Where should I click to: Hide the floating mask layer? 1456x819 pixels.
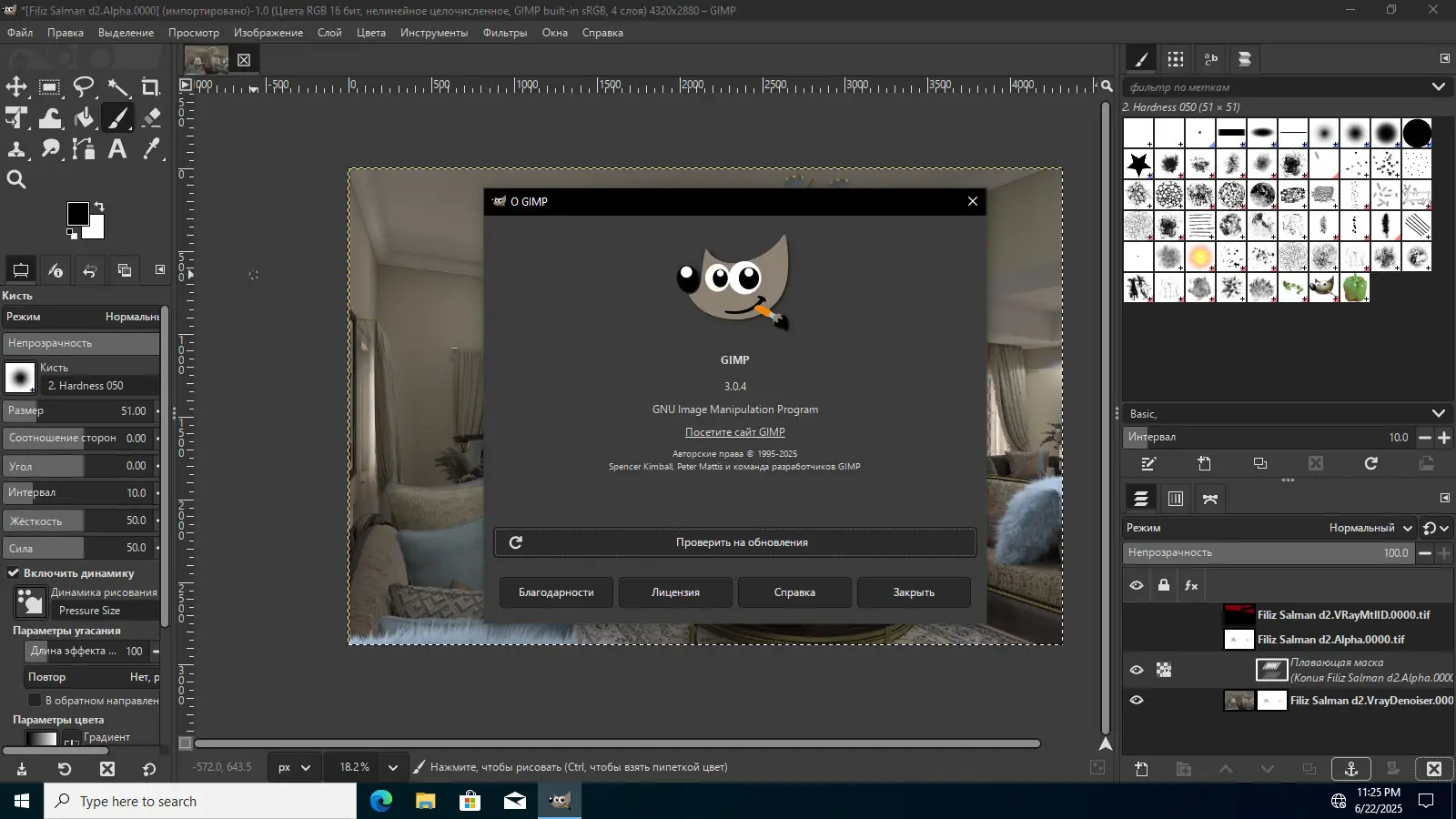click(1137, 671)
